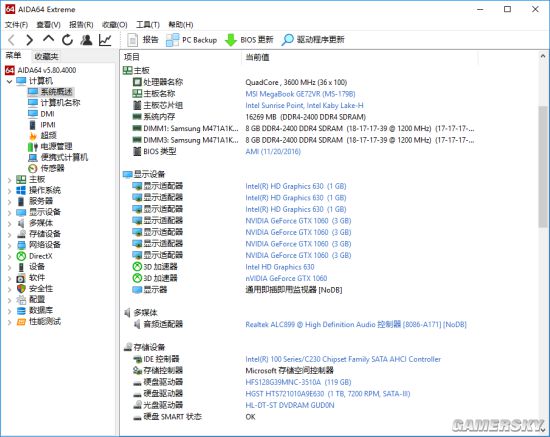Switch to the 收藏夹 tab

tap(46, 56)
